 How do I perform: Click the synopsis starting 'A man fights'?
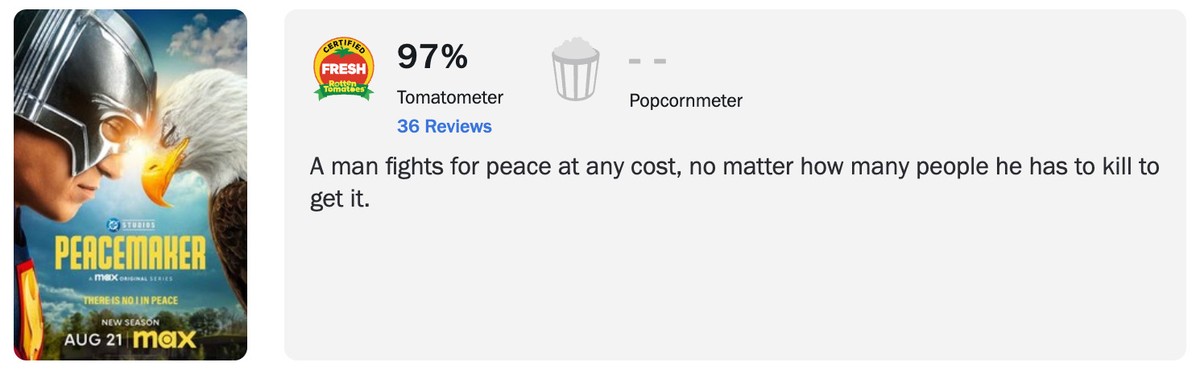(734, 181)
